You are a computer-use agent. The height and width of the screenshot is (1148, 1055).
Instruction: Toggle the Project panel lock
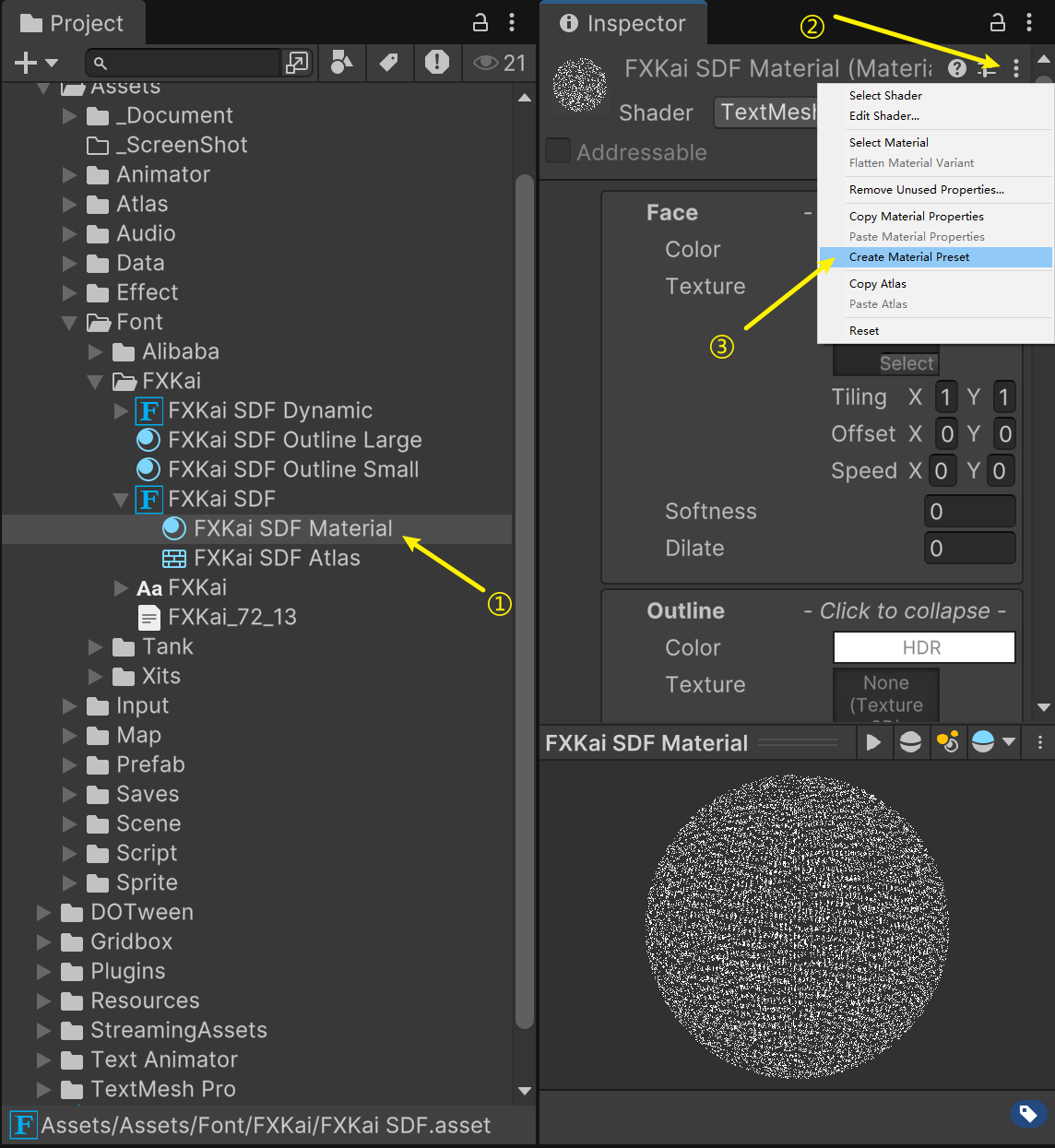pos(480,23)
